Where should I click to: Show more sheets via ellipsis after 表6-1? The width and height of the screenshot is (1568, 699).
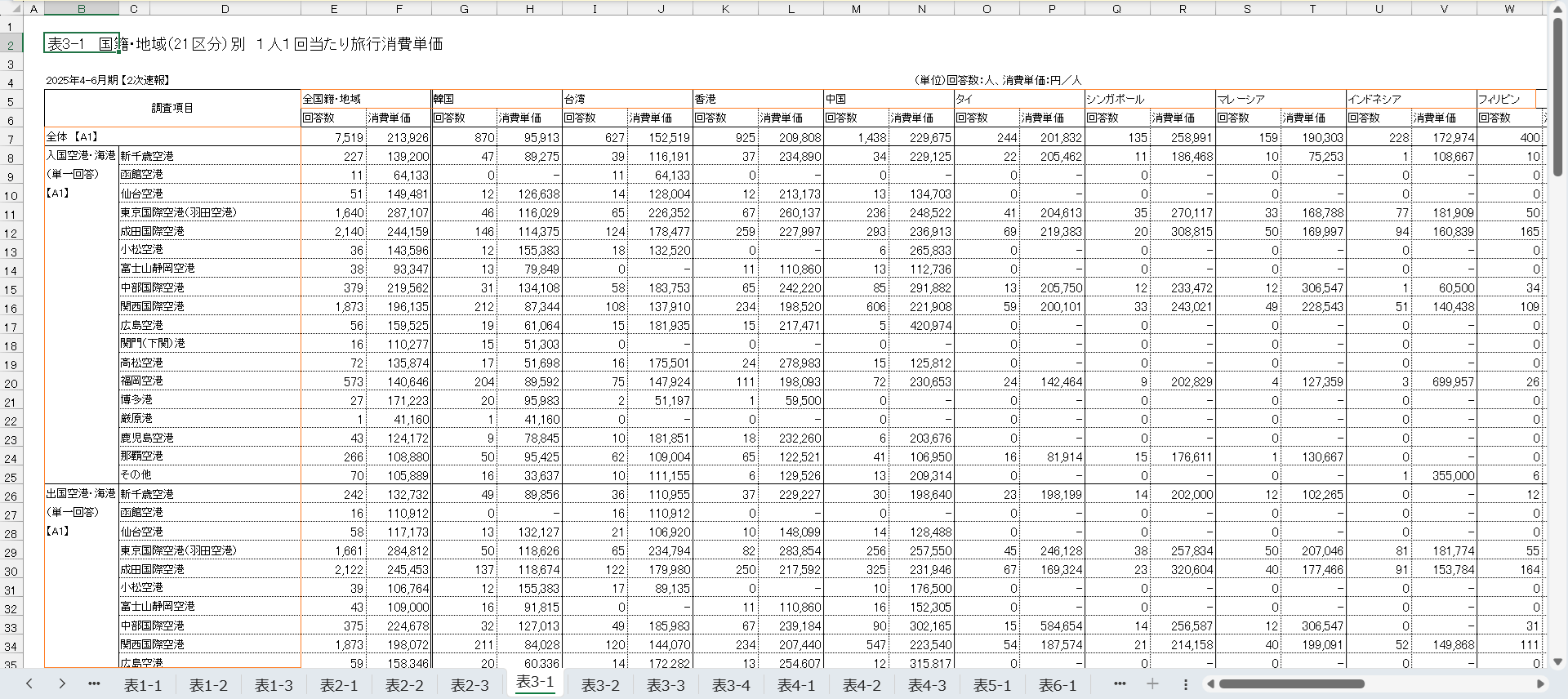[x=1119, y=683]
